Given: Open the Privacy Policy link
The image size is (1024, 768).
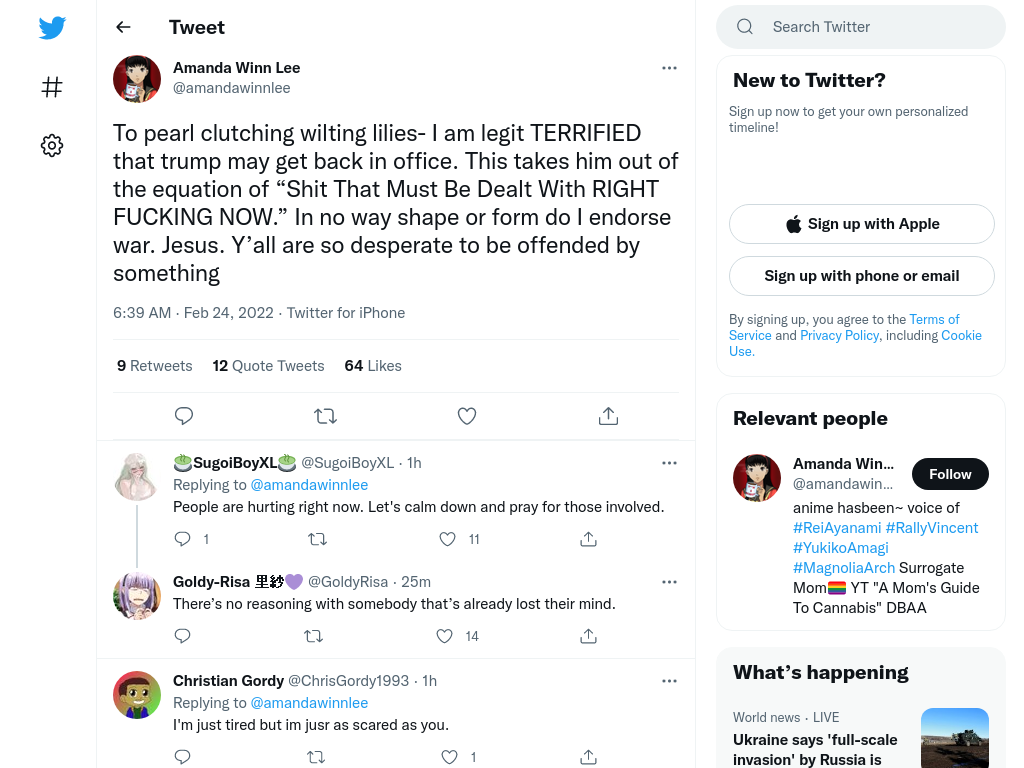Looking at the screenshot, I should click(840, 335).
